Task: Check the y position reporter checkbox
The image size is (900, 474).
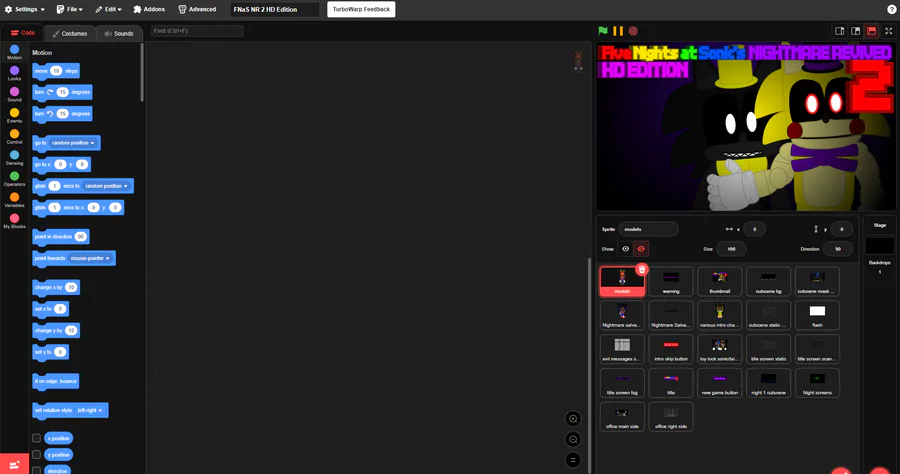Action: tap(36, 454)
